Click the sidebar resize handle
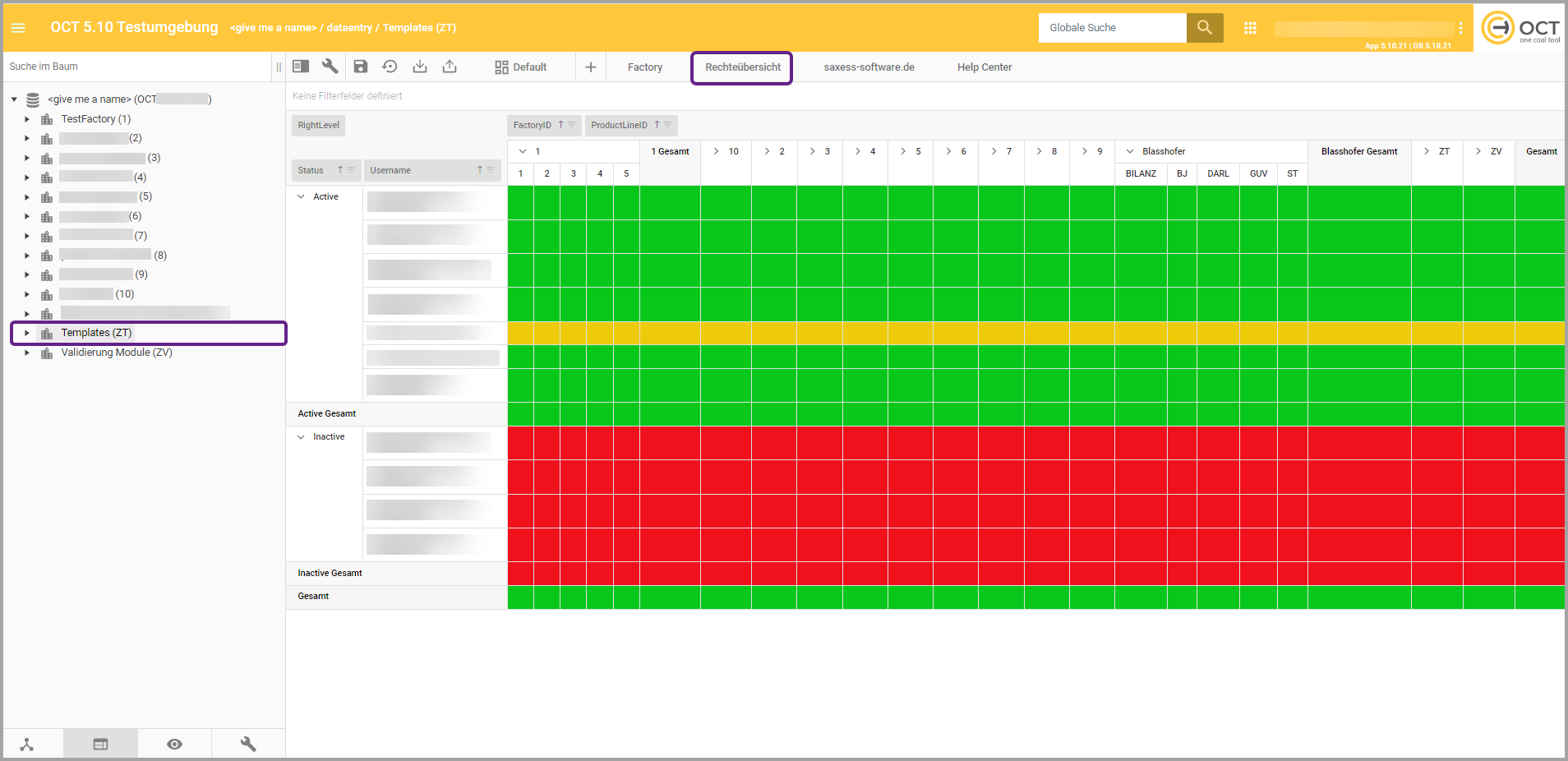Image resolution: width=1568 pixels, height=761 pixels. (x=279, y=67)
